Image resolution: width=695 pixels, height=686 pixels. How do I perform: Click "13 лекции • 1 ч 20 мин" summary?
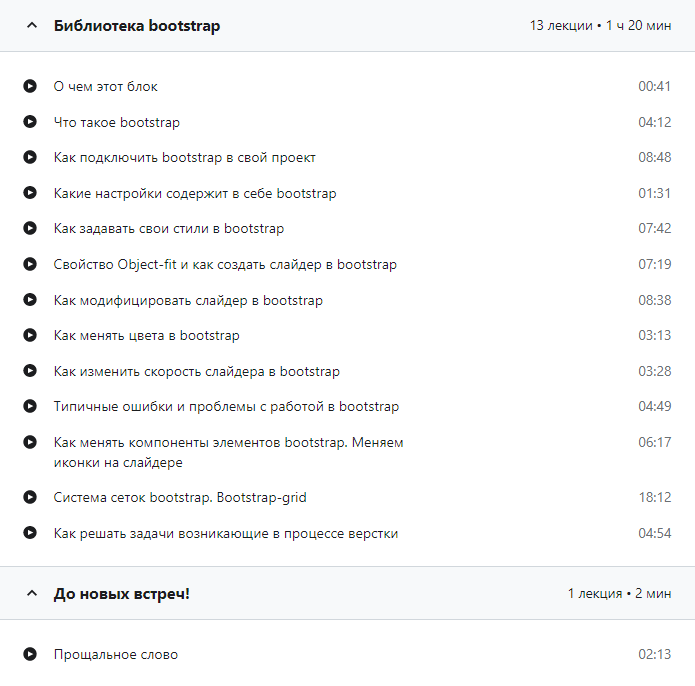click(x=600, y=26)
